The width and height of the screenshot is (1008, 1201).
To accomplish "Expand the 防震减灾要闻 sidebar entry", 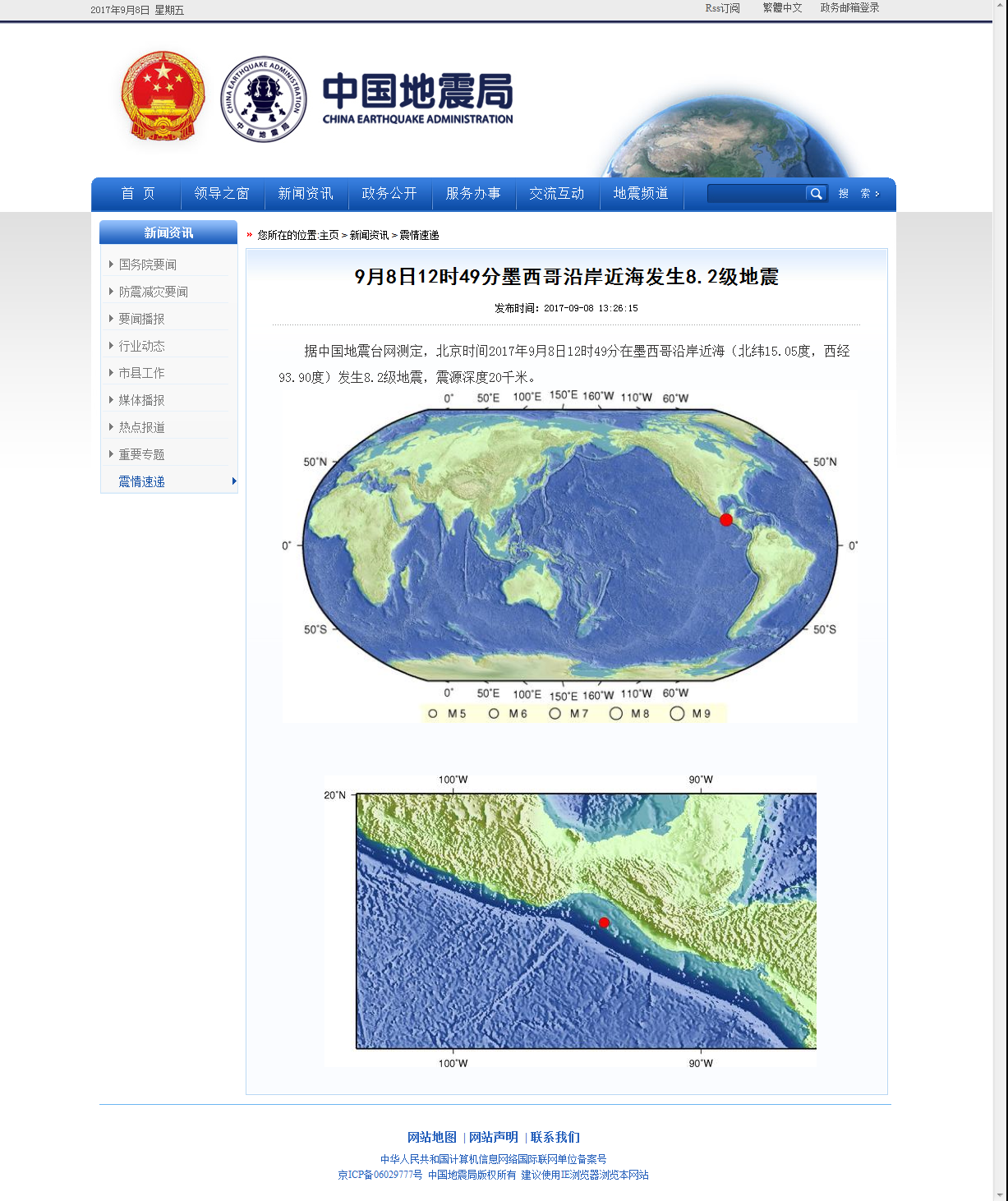I will click(153, 292).
